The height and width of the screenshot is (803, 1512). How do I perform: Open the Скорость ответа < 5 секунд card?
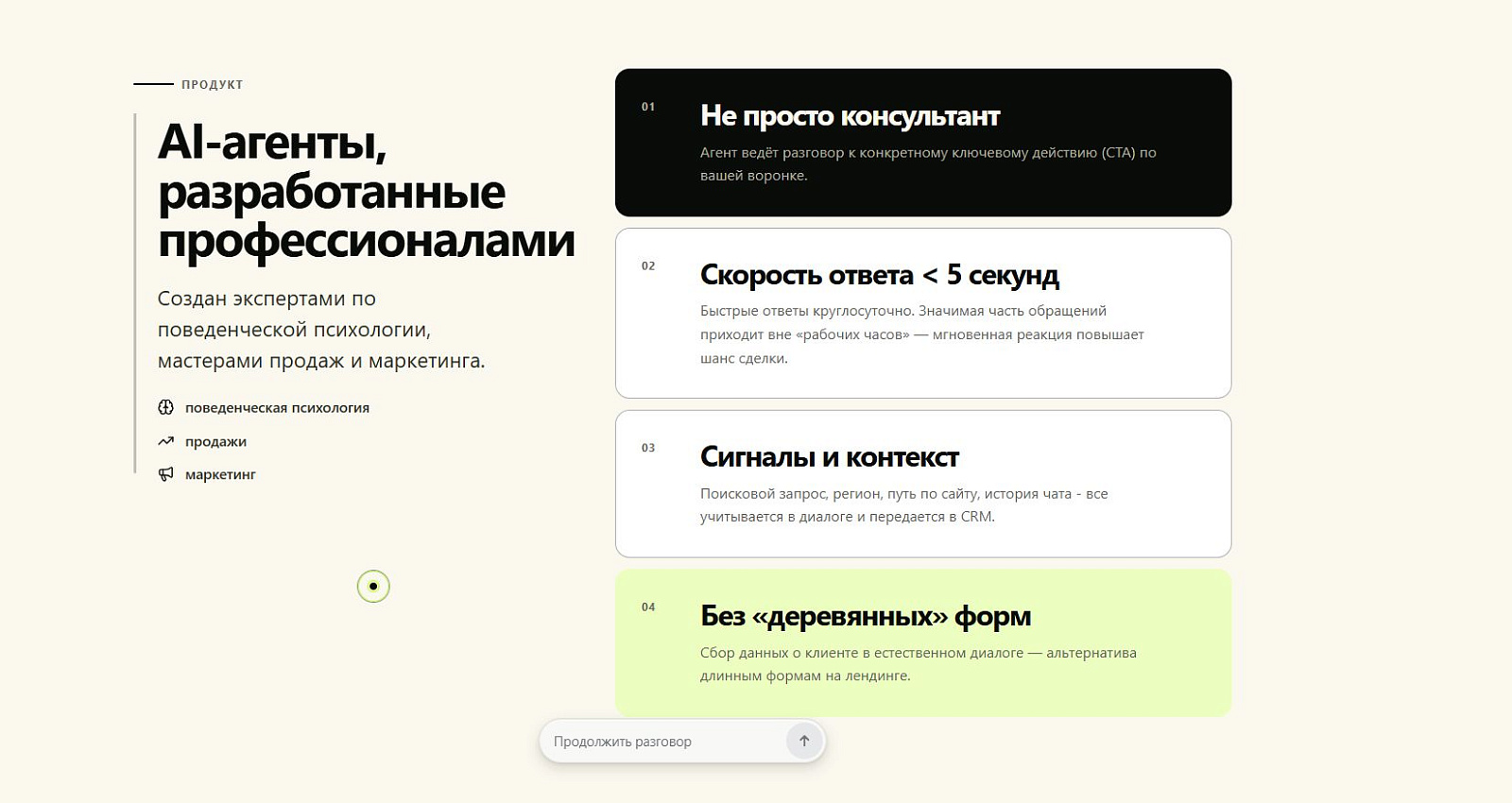923,313
